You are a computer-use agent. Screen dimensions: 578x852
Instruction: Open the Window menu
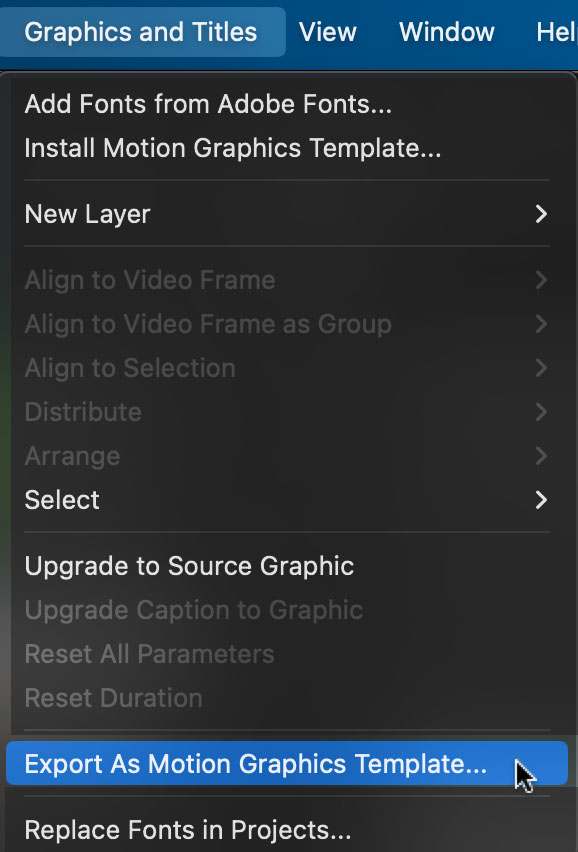tap(447, 32)
